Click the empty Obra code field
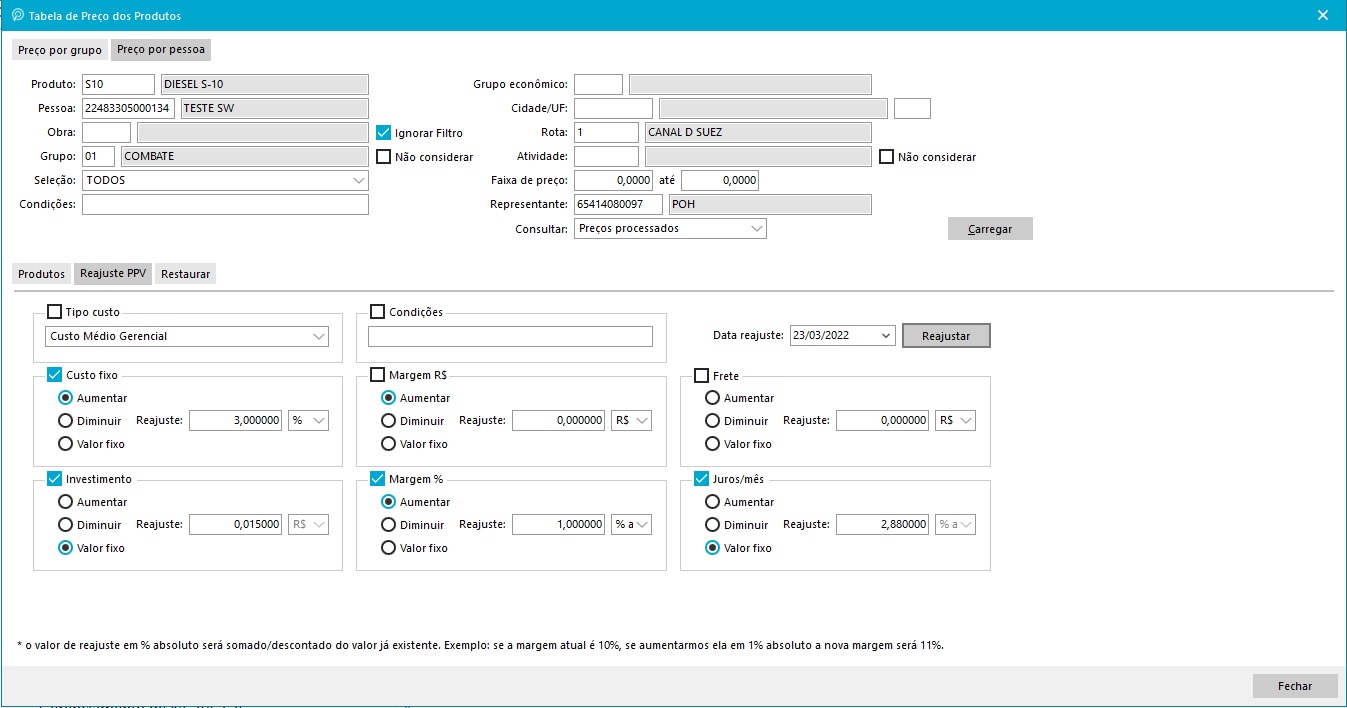 tap(106, 132)
